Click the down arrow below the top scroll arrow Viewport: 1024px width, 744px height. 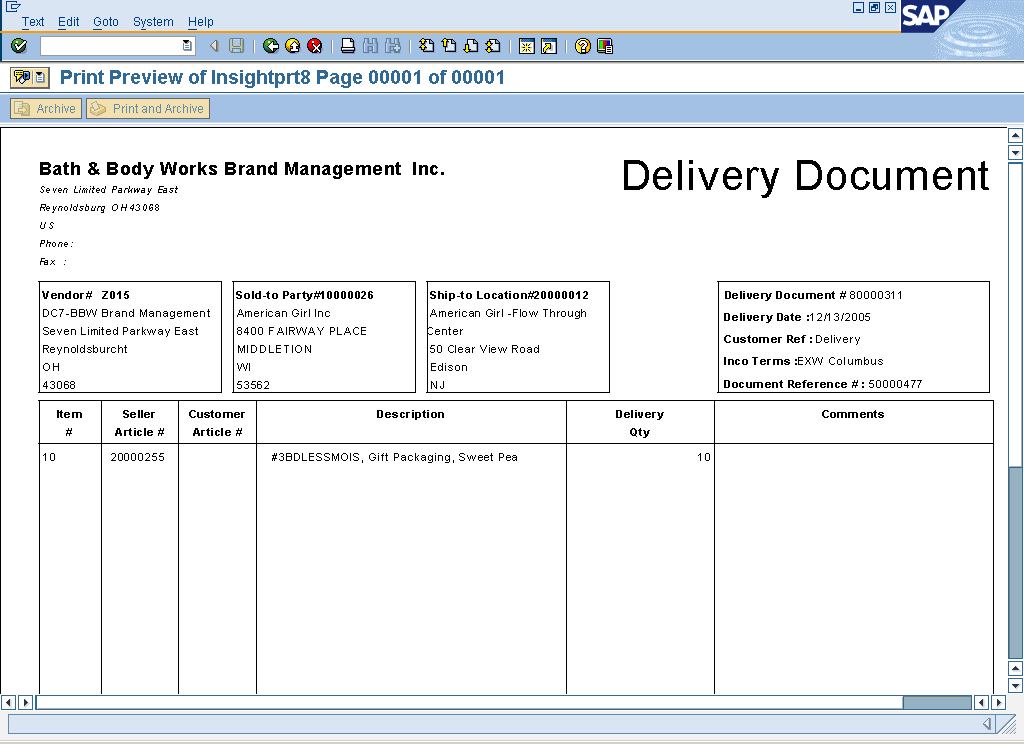pyautogui.click(x=1015, y=153)
